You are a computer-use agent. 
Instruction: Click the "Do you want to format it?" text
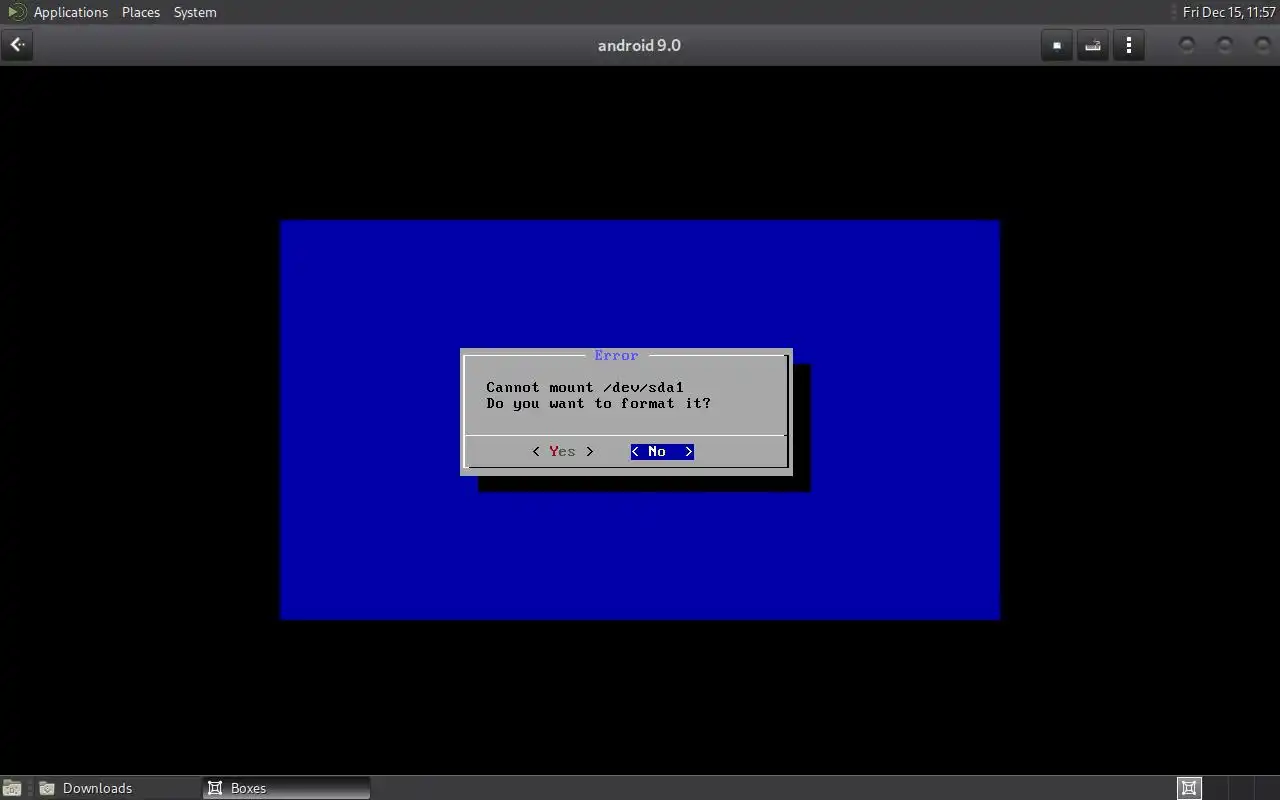coord(598,404)
